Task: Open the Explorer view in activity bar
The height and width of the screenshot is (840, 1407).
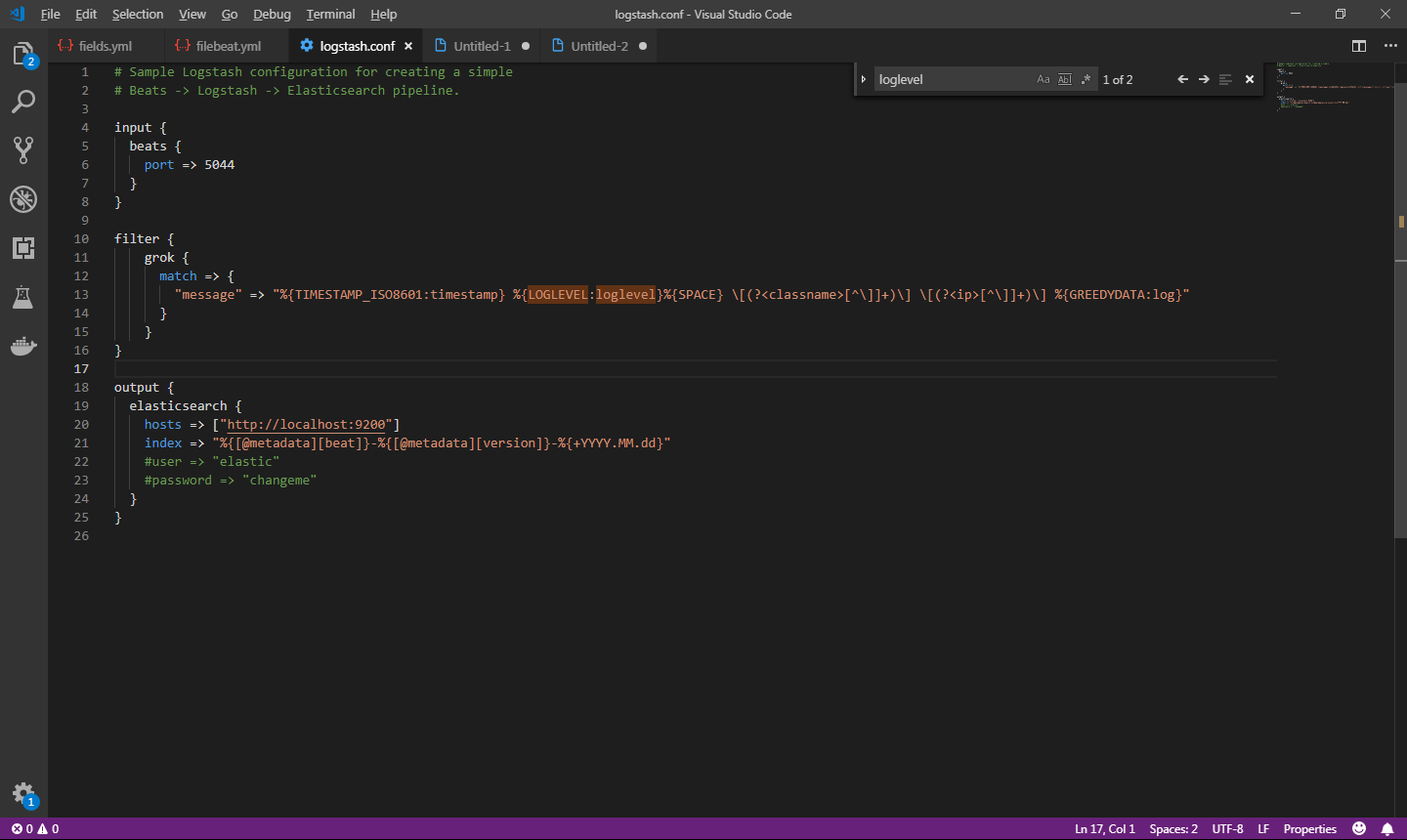Action: [x=23, y=55]
